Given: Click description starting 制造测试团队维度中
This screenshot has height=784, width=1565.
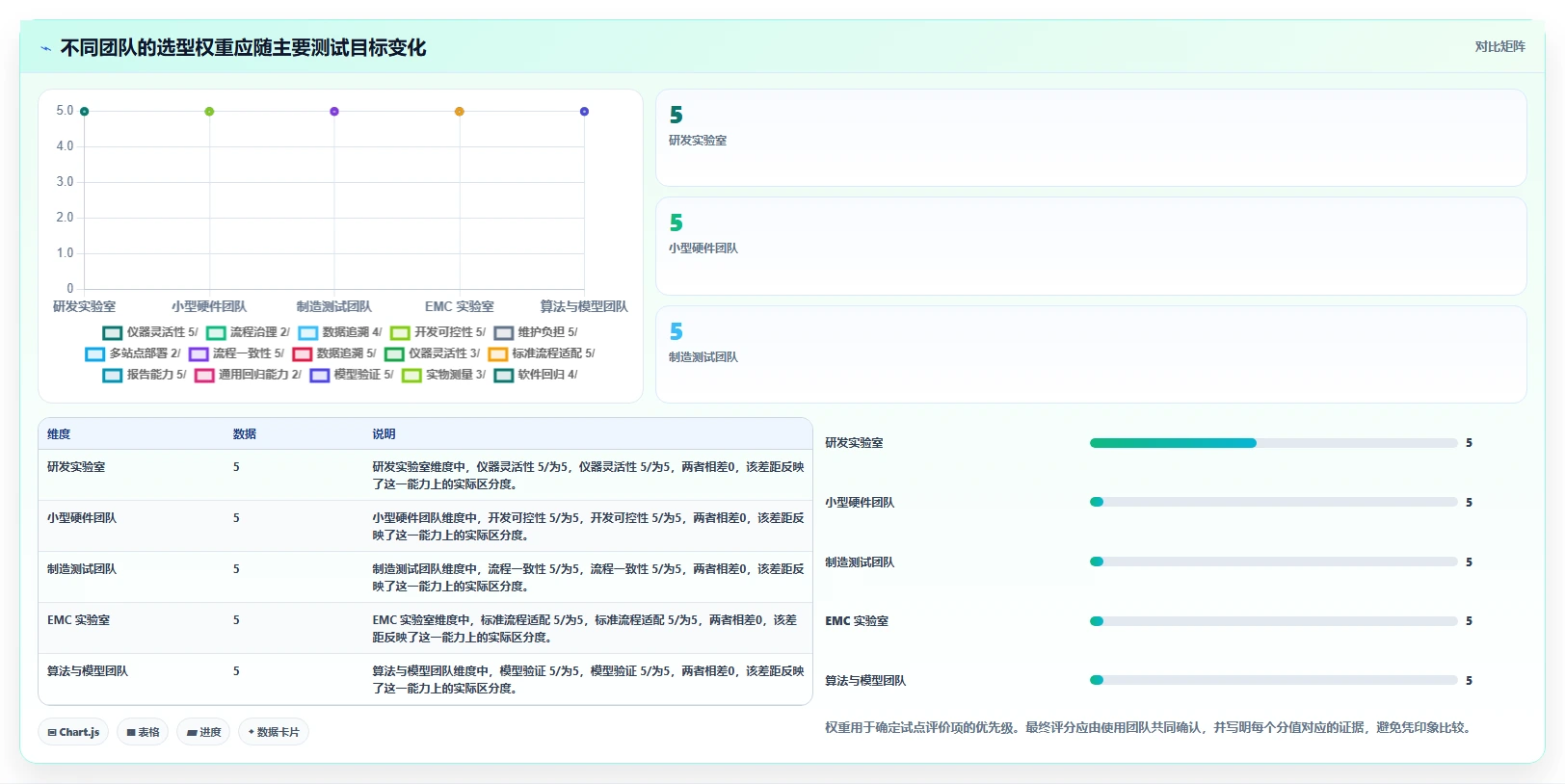Looking at the screenshot, I should coord(588,578).
